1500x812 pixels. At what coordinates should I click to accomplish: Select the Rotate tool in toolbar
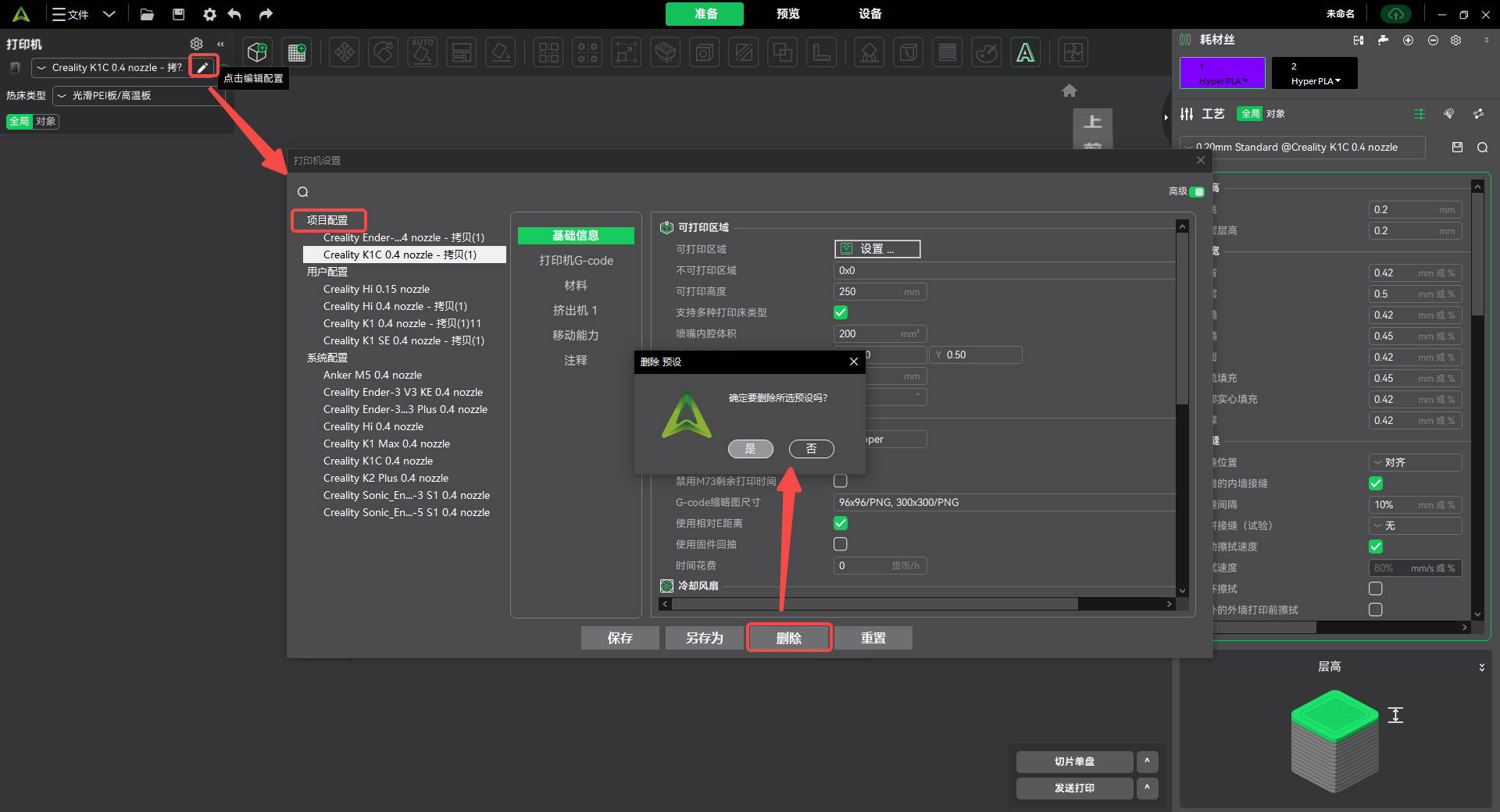click(384, 52)
